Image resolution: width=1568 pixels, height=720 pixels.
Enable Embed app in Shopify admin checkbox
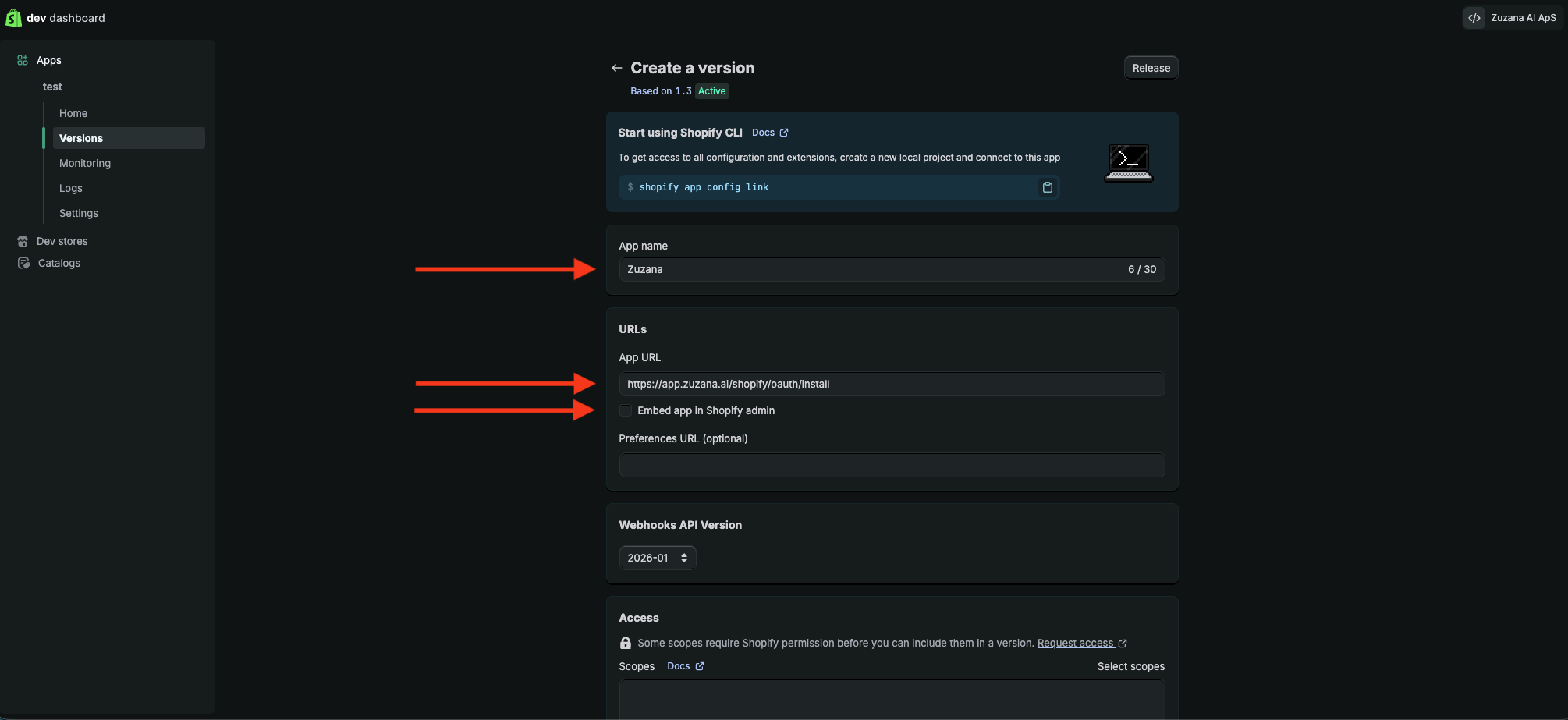626,410
